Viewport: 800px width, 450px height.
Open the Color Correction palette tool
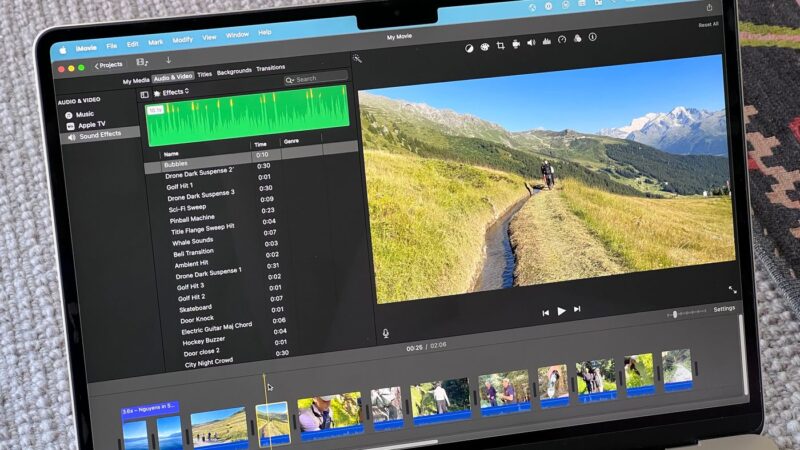pos(485,47)
